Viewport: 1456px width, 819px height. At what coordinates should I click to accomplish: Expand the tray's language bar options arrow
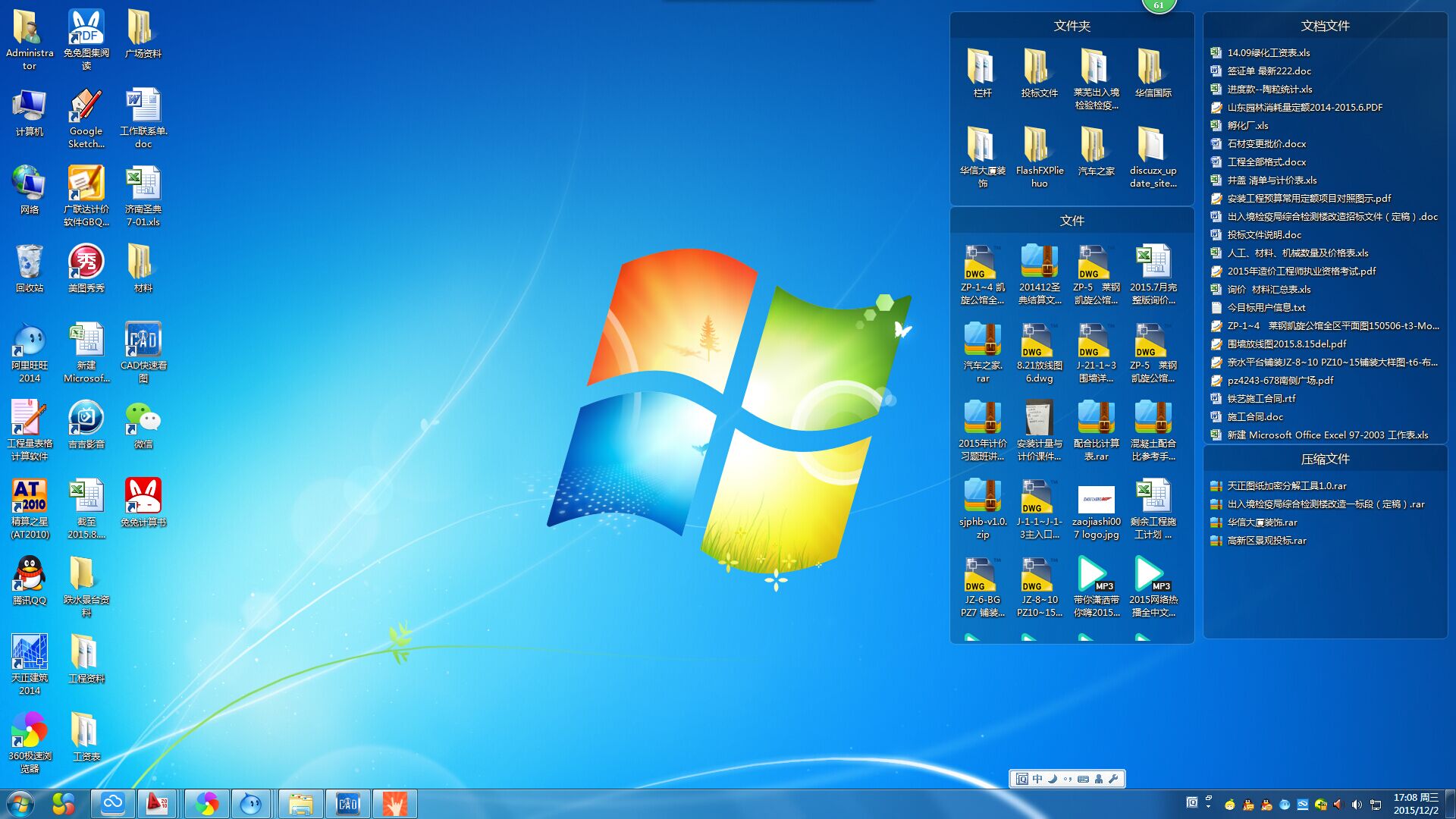(x=1208, y=807)
